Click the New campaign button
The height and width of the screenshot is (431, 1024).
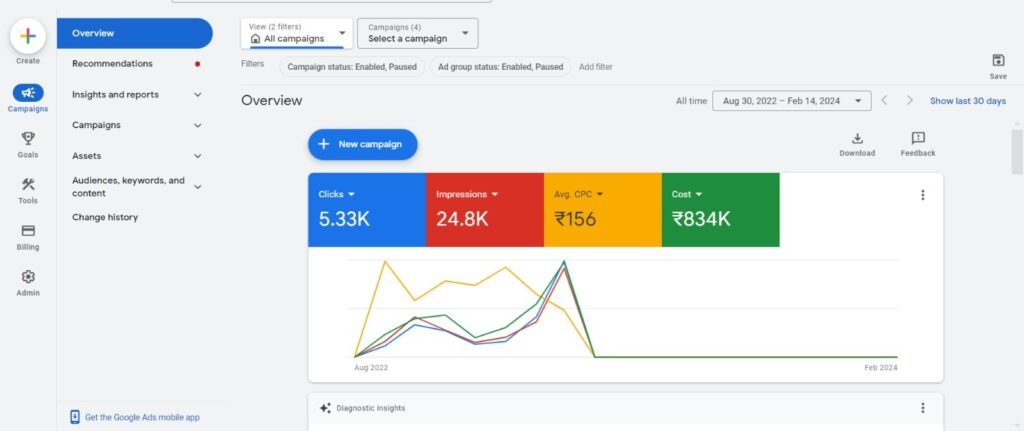tap(362, 144)
